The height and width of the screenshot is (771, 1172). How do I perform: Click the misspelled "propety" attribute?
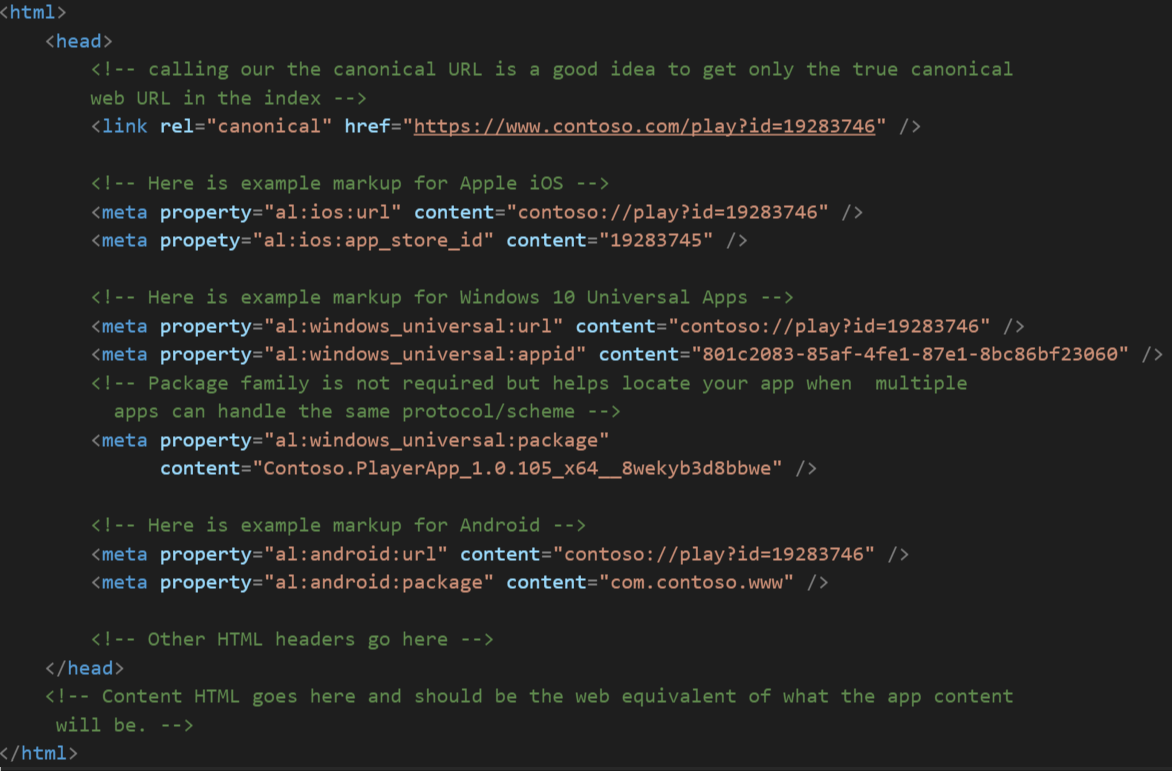[x=200, y=240]
